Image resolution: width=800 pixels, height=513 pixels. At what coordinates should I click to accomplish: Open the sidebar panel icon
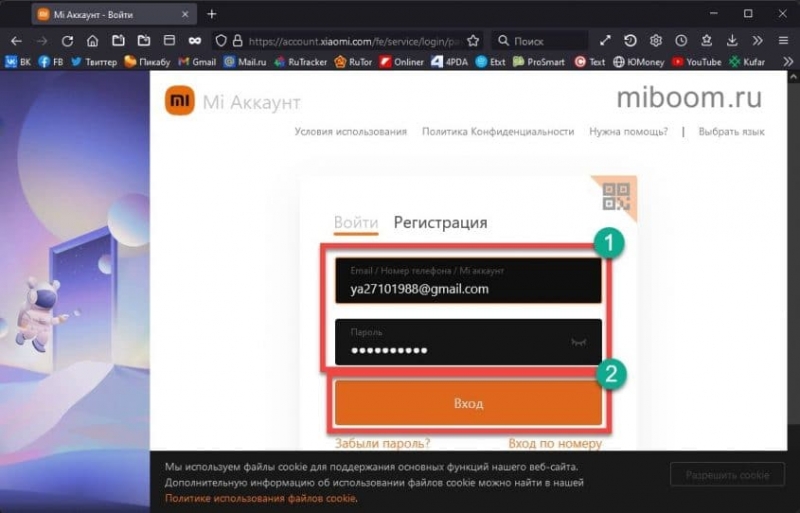169,41
